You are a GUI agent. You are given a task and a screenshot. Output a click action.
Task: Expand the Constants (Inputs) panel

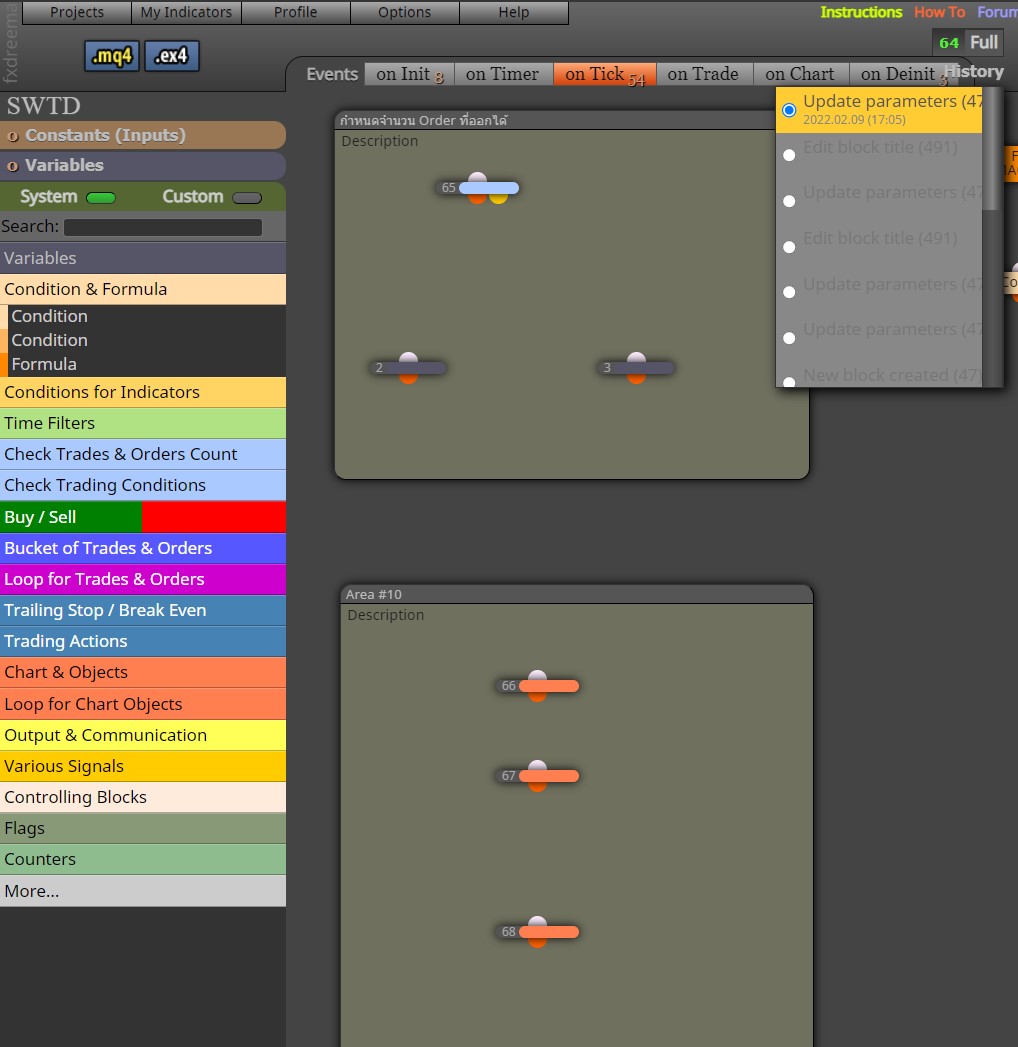pyautogui.click(x=143, y=136)
